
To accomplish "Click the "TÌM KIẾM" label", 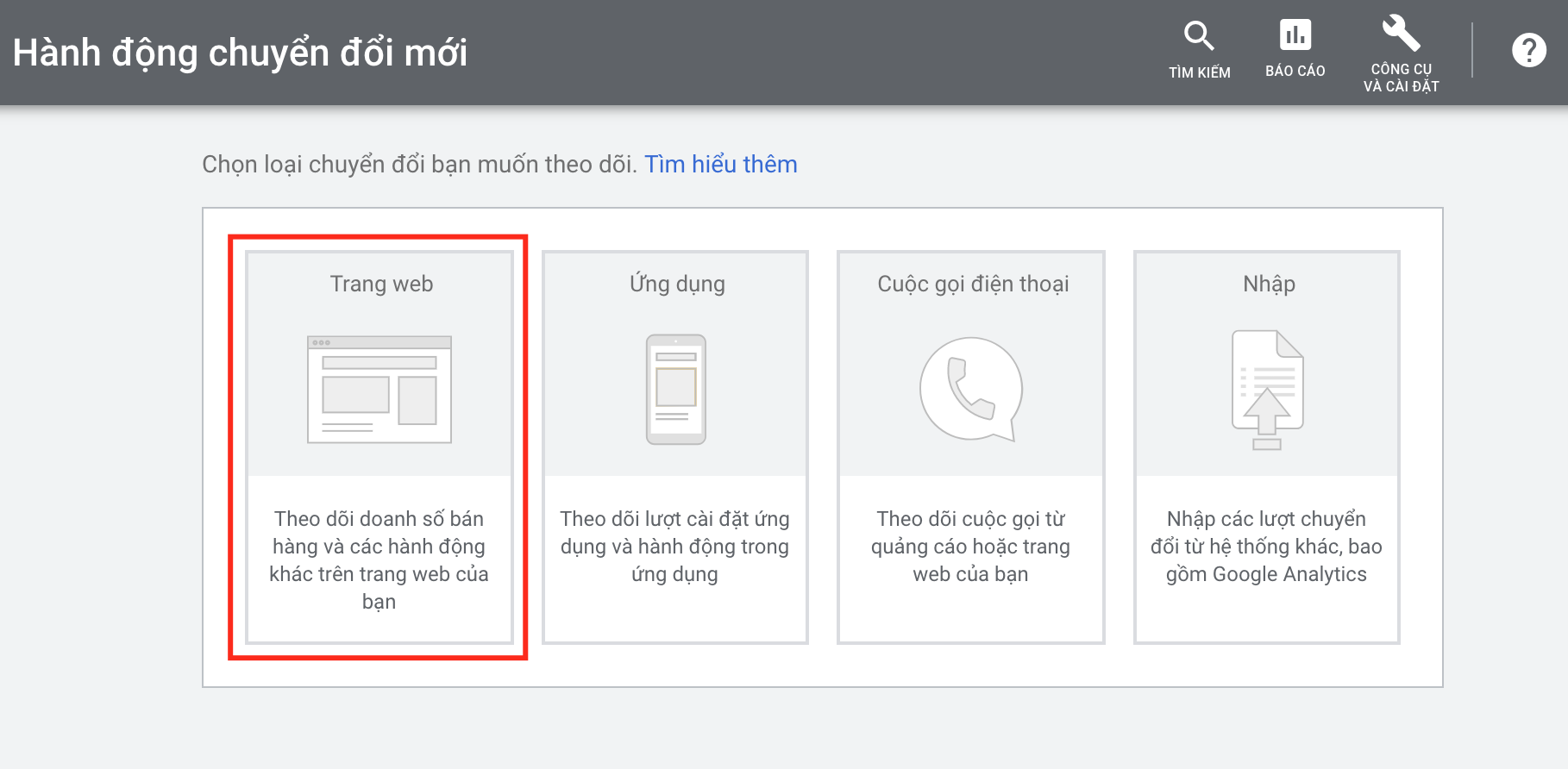I will [1199, 72].
